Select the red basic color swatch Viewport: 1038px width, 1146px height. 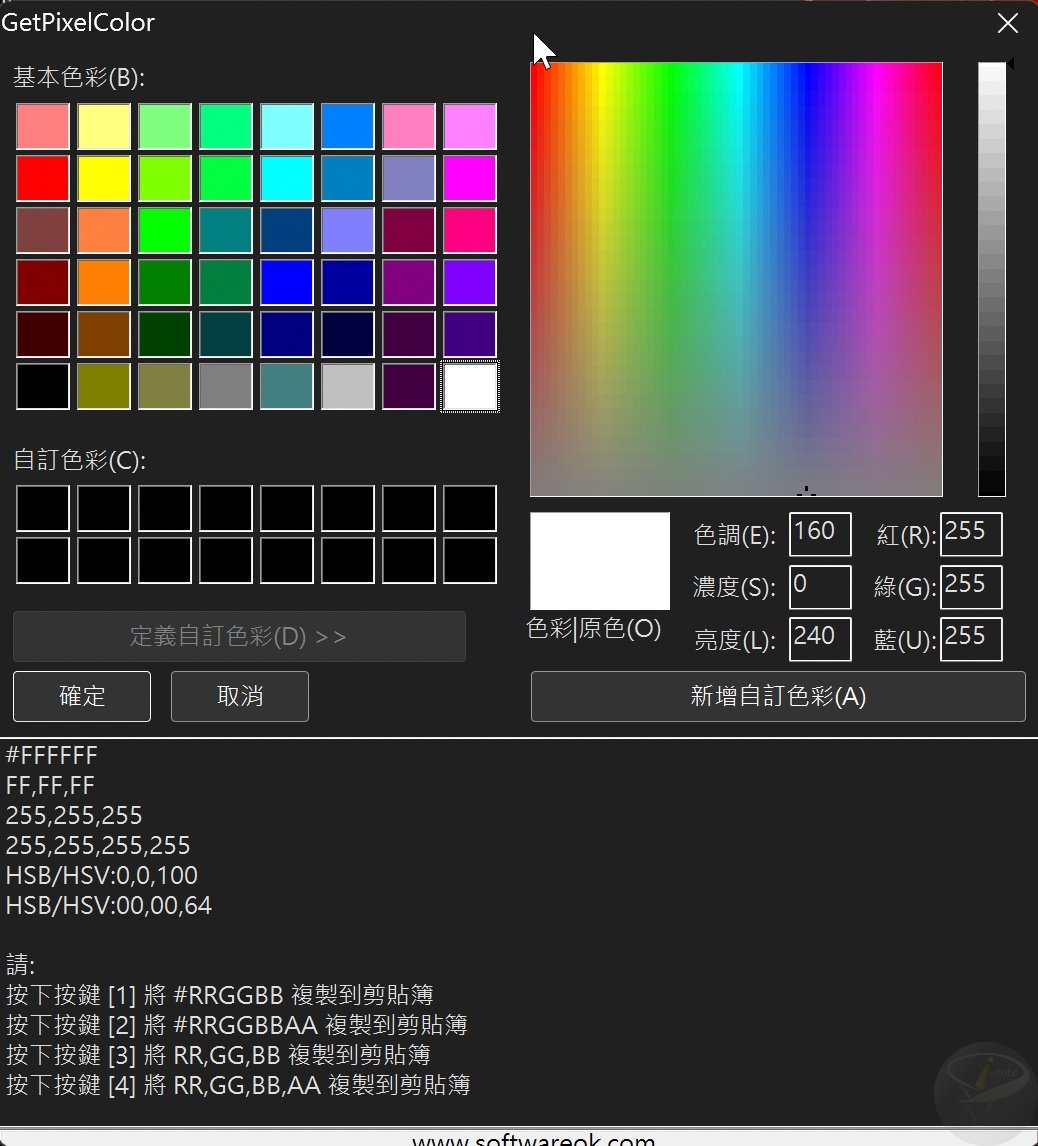[43, 178]
